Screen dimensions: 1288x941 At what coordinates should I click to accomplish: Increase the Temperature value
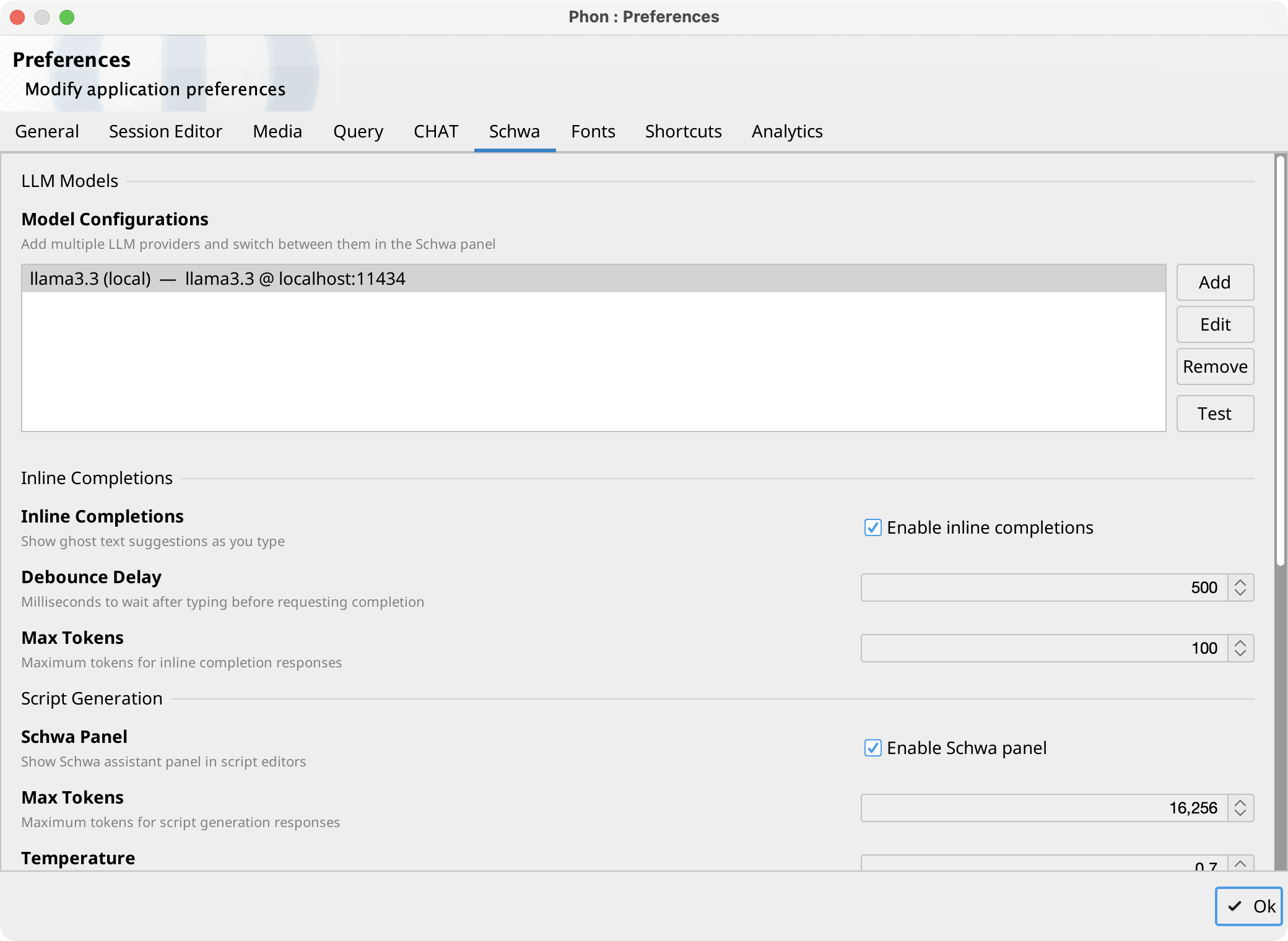point(1240,863)
